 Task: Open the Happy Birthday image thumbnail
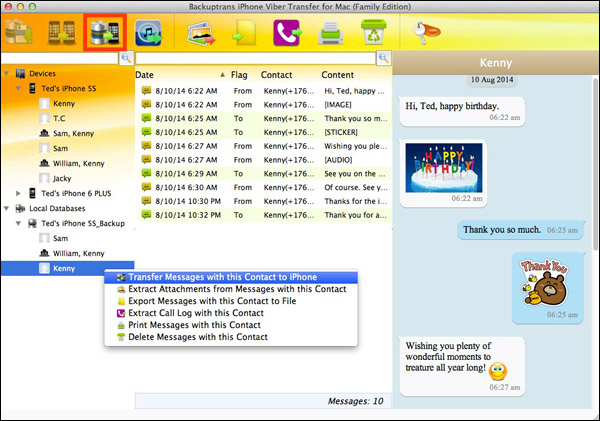[444, 168]
